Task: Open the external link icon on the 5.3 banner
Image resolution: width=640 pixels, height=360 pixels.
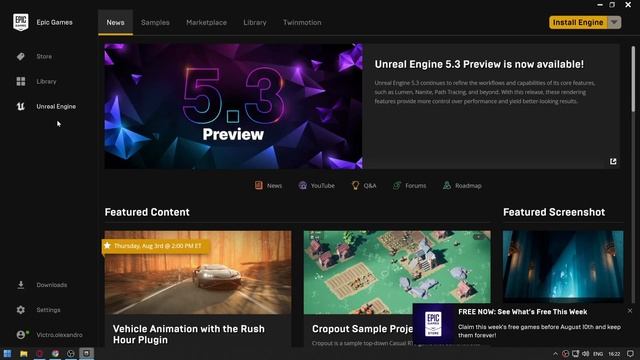Action: pyautogui.click(x=613, y=162)
